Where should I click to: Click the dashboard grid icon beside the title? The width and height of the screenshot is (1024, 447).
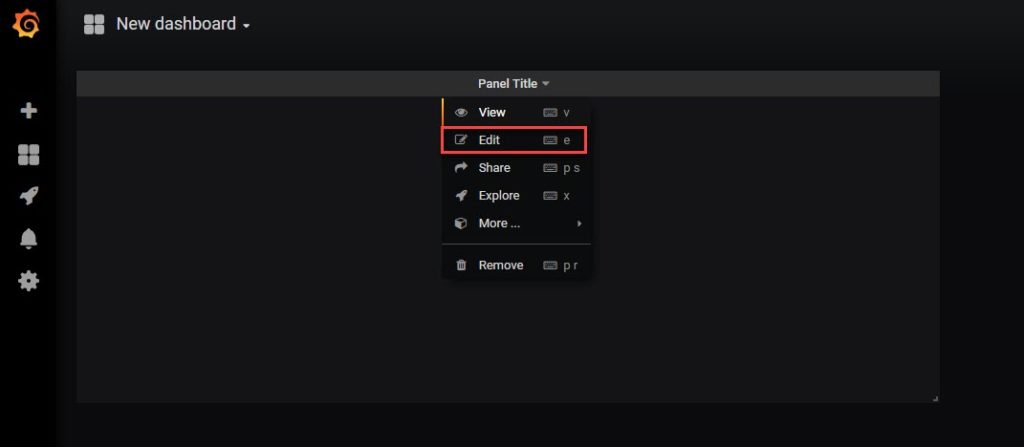click(x=94, y=24)
